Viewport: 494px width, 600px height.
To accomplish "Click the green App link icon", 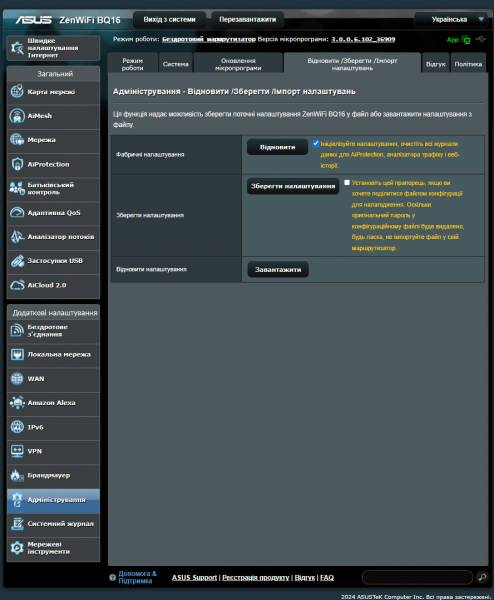I will click(x=452, y=40).
